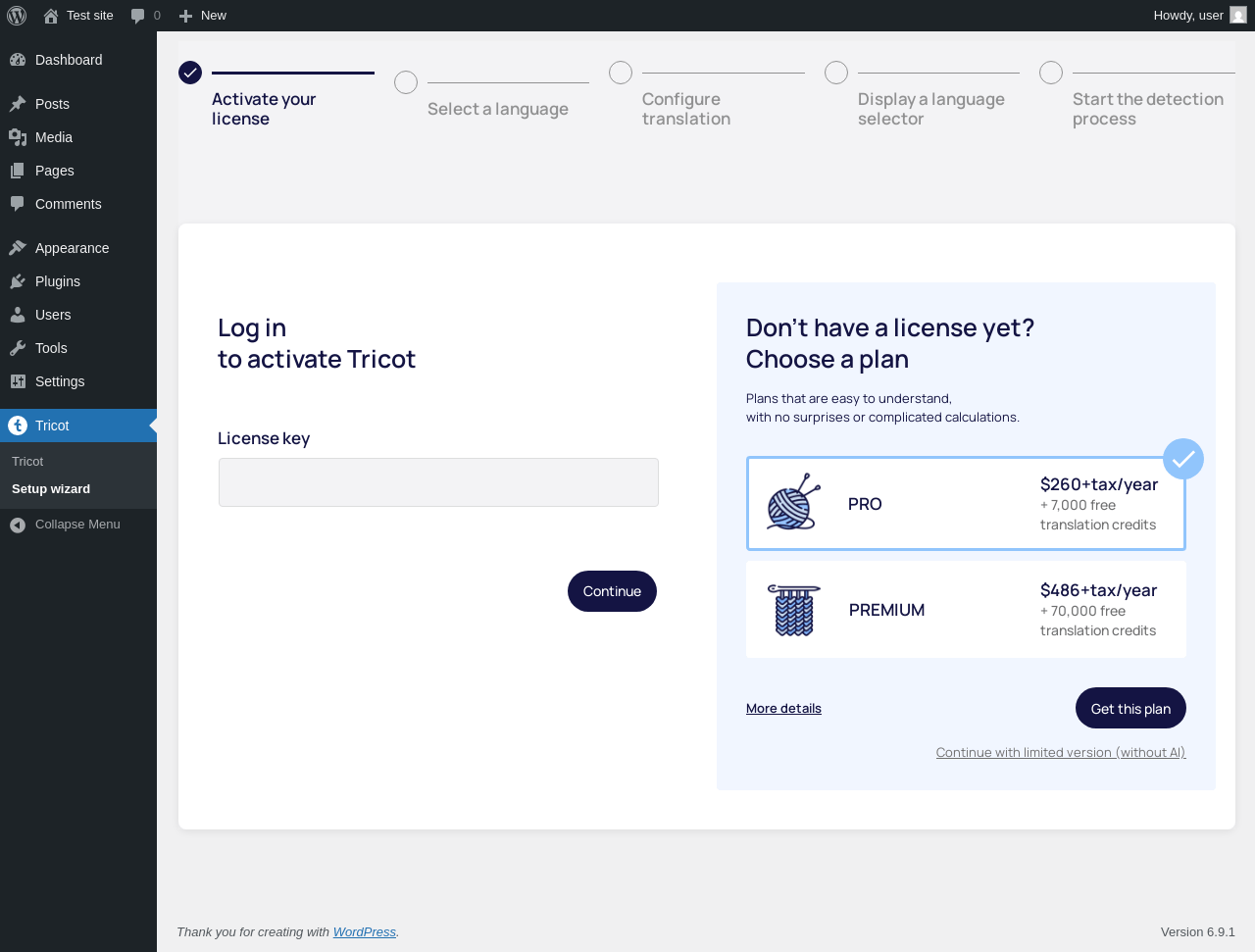The width and height of the screenshot is (1255, 952).
Task: Click the Display a language selector step circle
Action: [x=836, y=73]
